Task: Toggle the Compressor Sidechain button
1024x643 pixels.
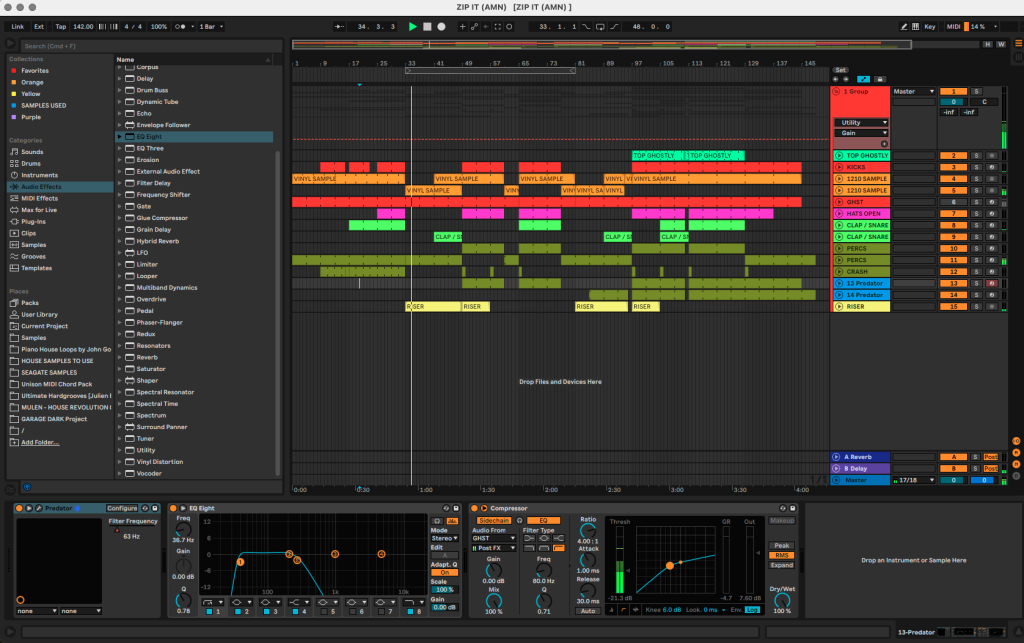Action: click(x=493, y=520)
